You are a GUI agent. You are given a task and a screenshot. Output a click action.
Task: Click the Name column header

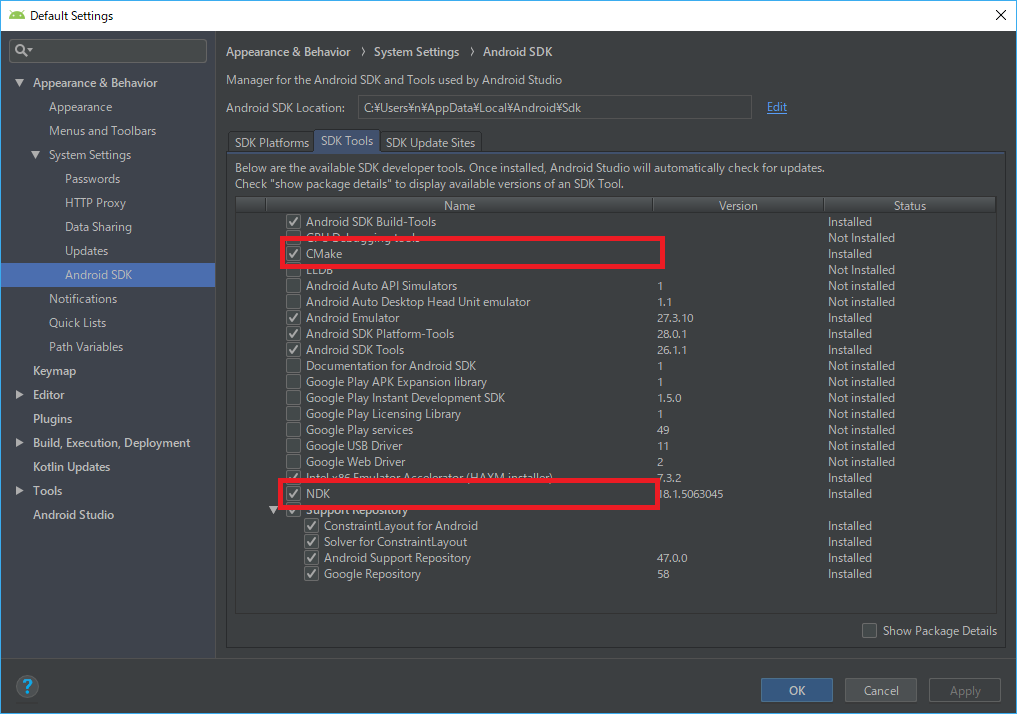click(x=459, y=206)
